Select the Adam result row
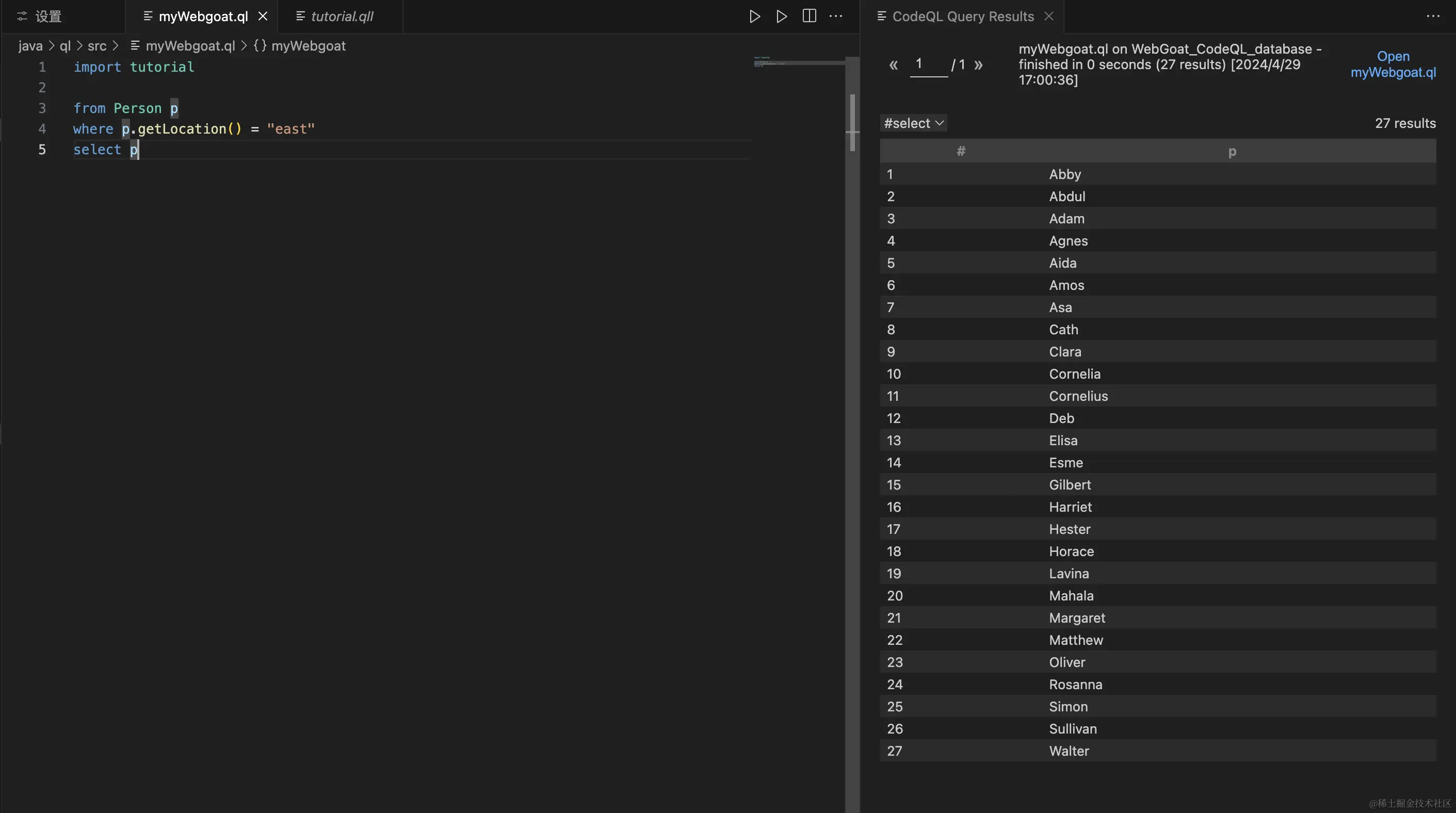Viewport: 1456px width, 813px height. click(1158, 218)
